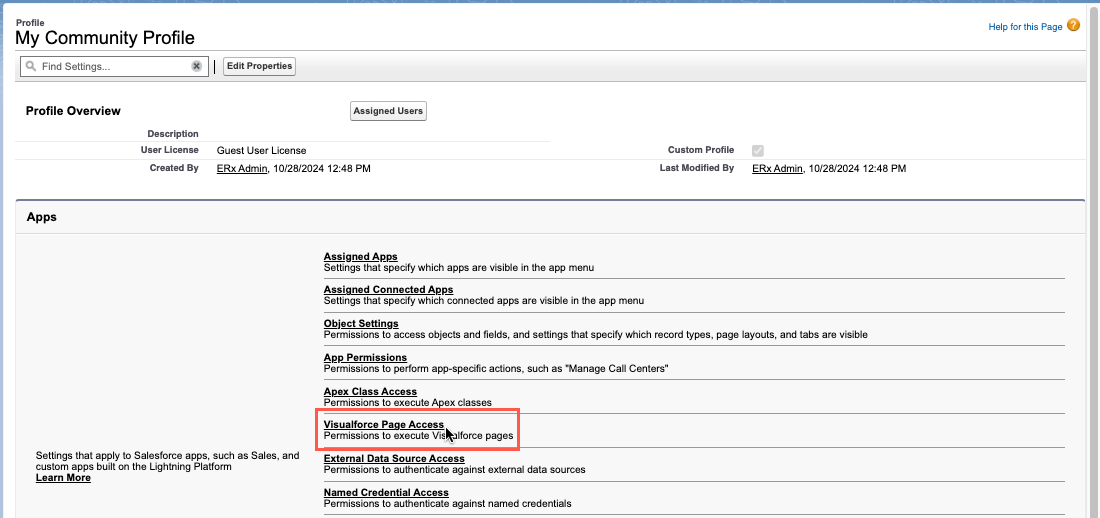Toggle the Custom Profile checkbox
The image size is (1100, 518).
[x=758, y=151]
